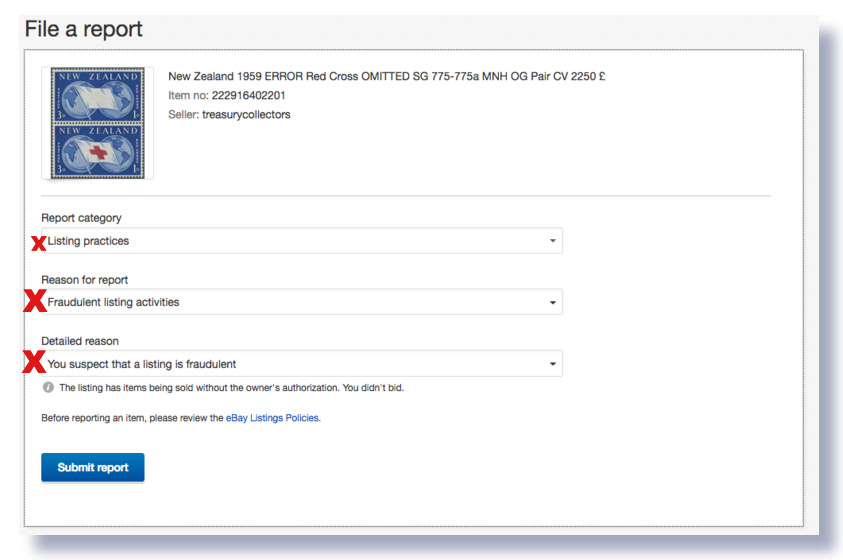
Task: Click the Detailed reason dropdown arrow
Action: point(552,364)
